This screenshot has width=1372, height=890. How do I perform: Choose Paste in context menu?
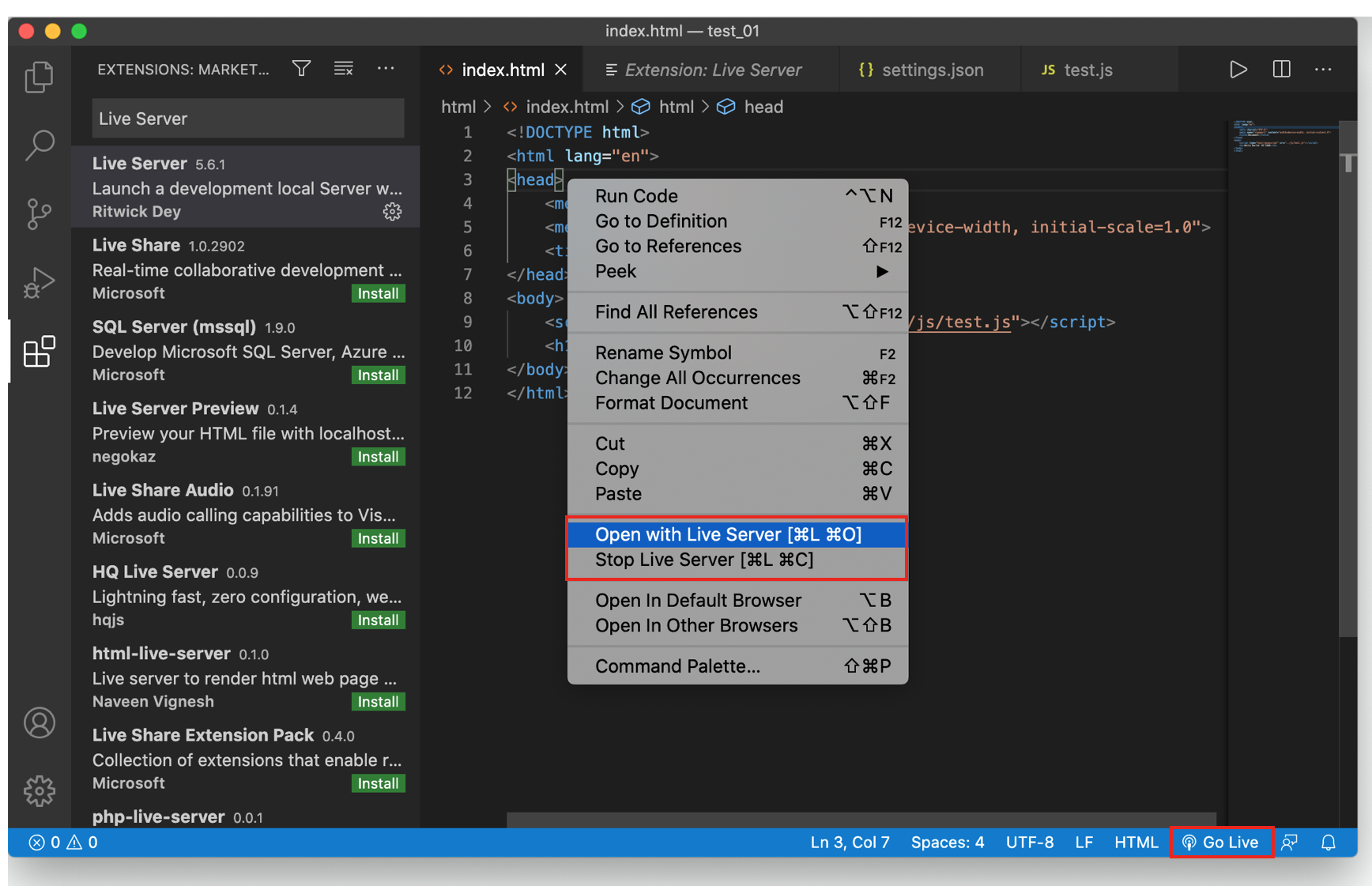tap(737, 494)
